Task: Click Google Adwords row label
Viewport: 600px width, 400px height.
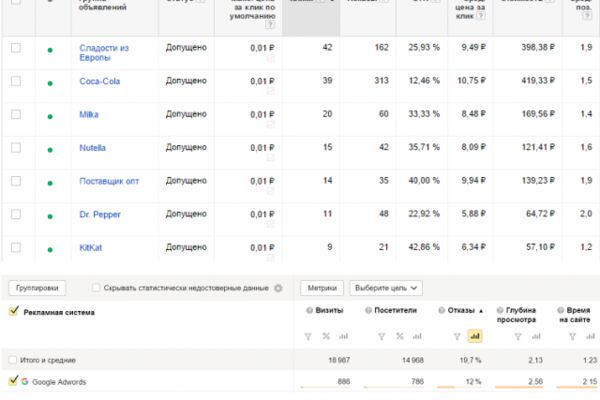Action: tap(59, 382)
